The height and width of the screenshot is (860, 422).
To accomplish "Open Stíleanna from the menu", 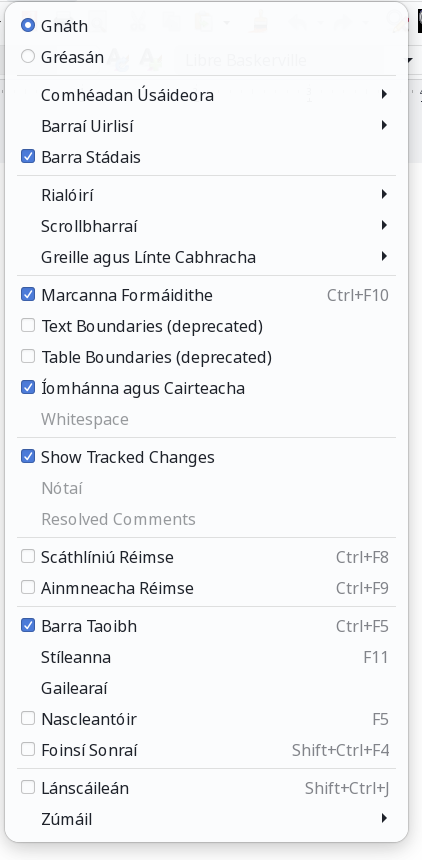I will [206, 657].
